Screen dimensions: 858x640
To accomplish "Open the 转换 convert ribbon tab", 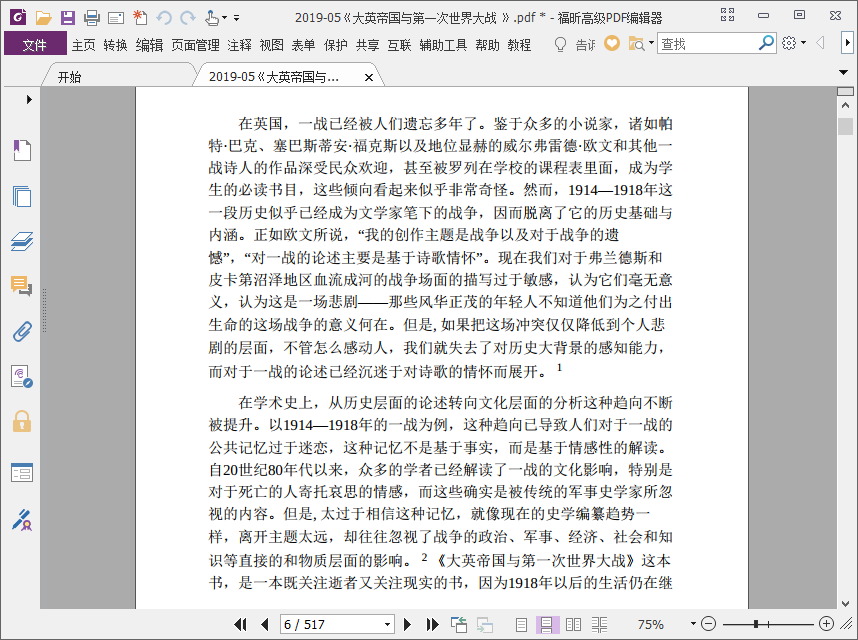I will coord(115,45).
